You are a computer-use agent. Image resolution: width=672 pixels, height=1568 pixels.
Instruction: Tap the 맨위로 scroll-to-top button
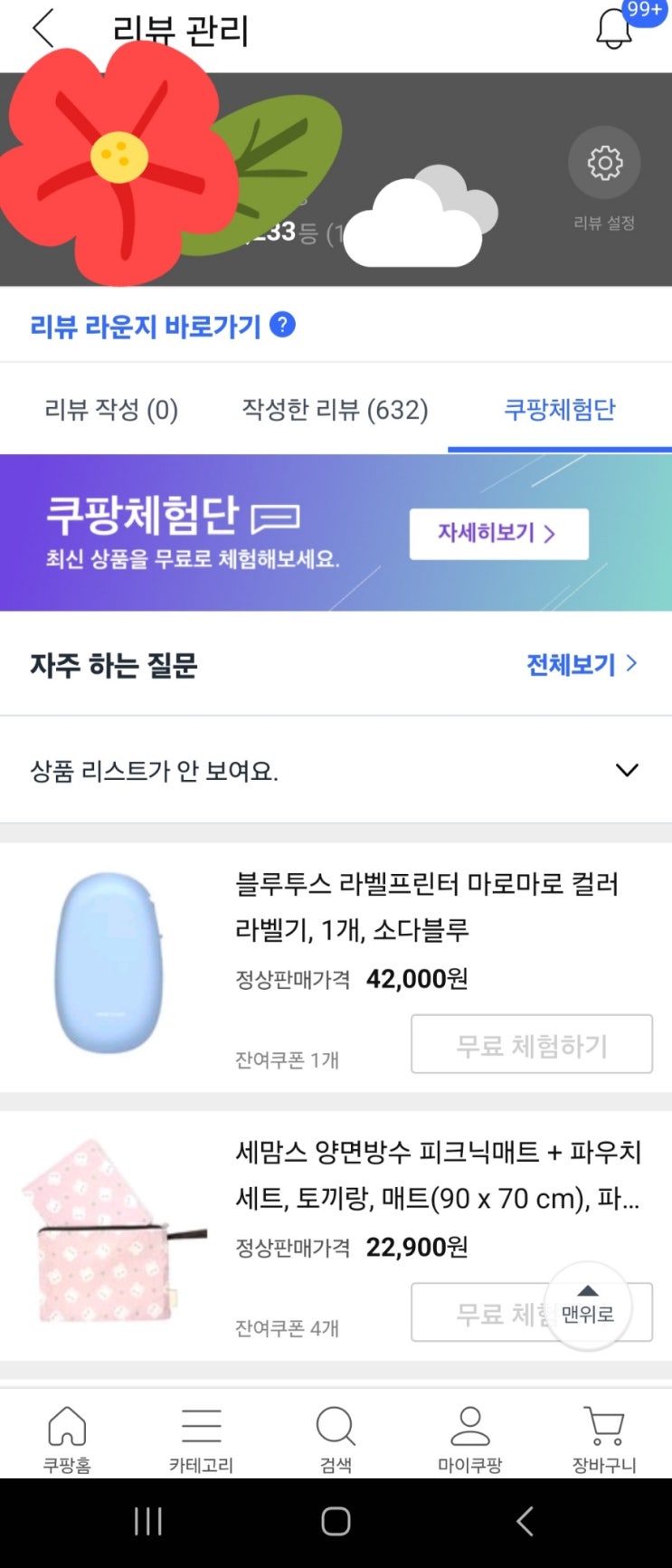[588, 1307]
